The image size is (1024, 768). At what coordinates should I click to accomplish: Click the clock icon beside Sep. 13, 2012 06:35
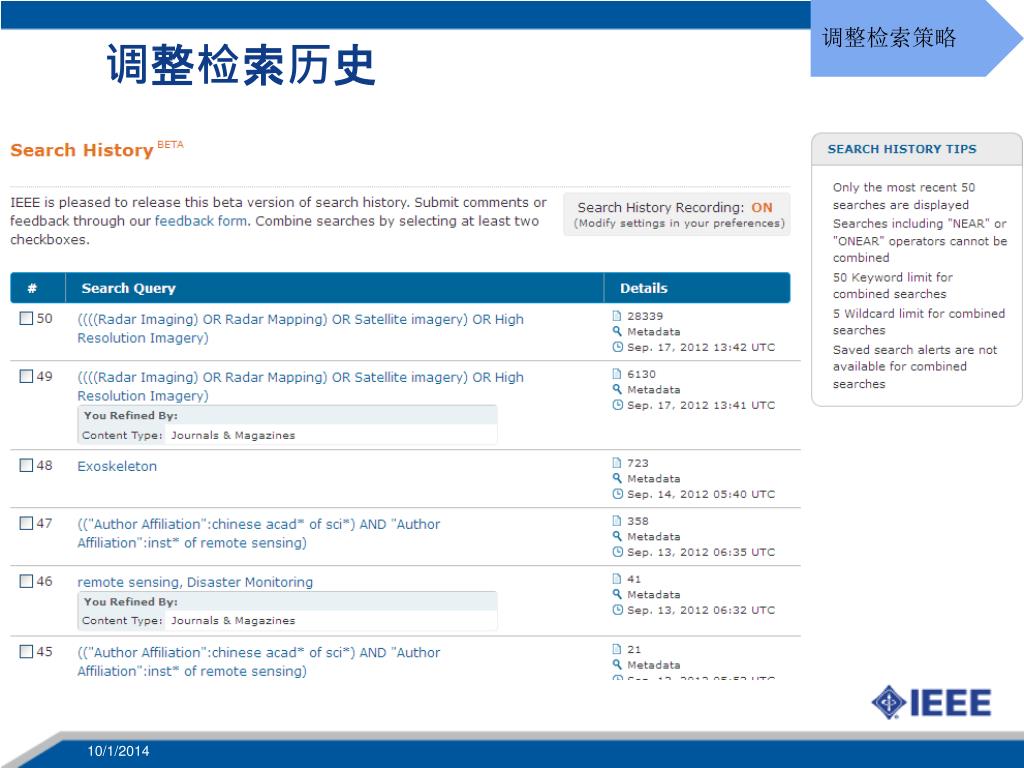click(x=617, y=552)
